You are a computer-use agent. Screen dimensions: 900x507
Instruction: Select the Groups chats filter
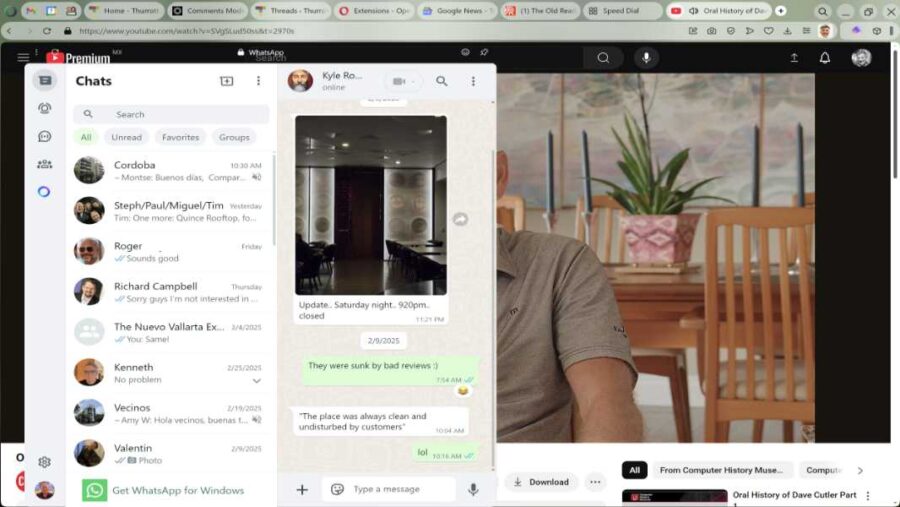click(234, 137)
